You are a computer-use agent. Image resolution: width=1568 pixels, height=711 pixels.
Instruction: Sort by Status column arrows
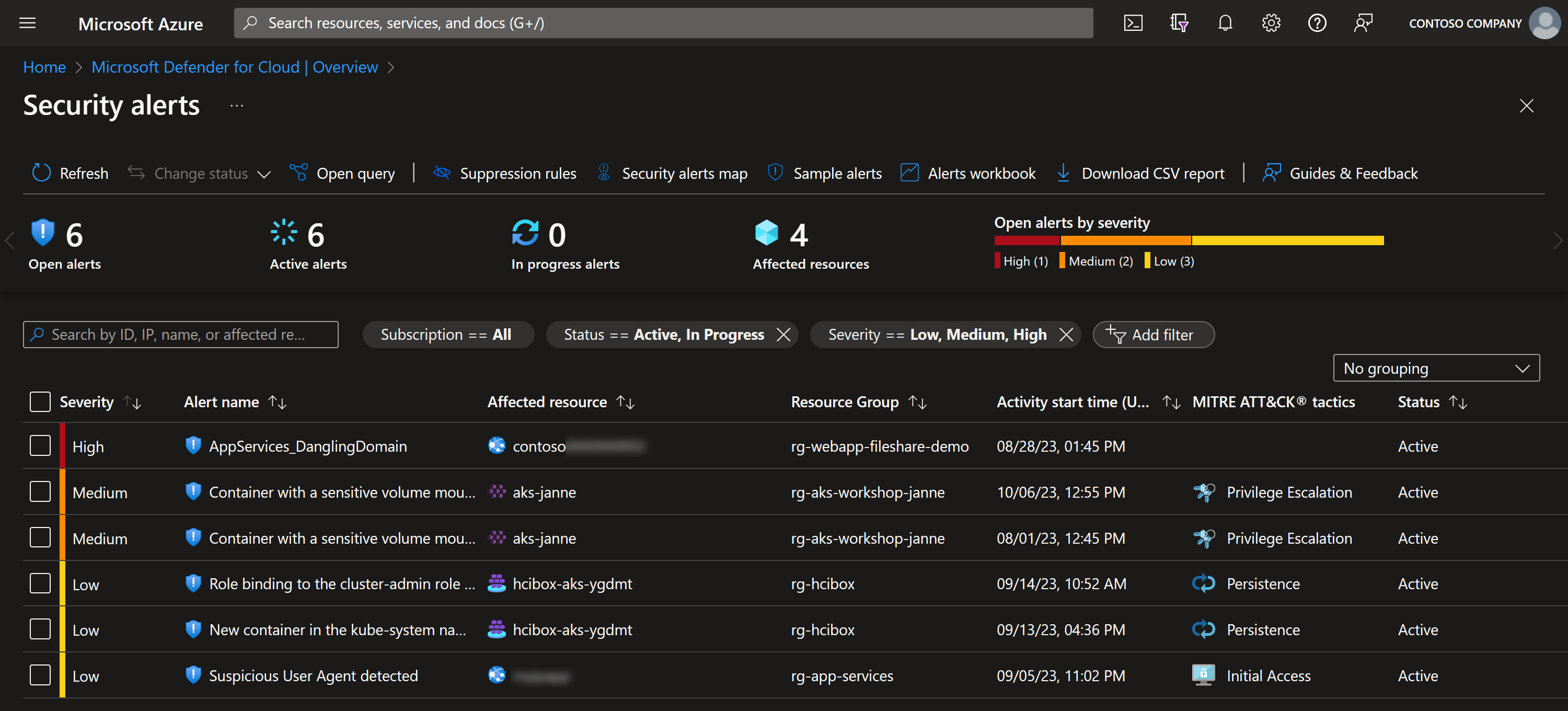[x=1458, y=402]
